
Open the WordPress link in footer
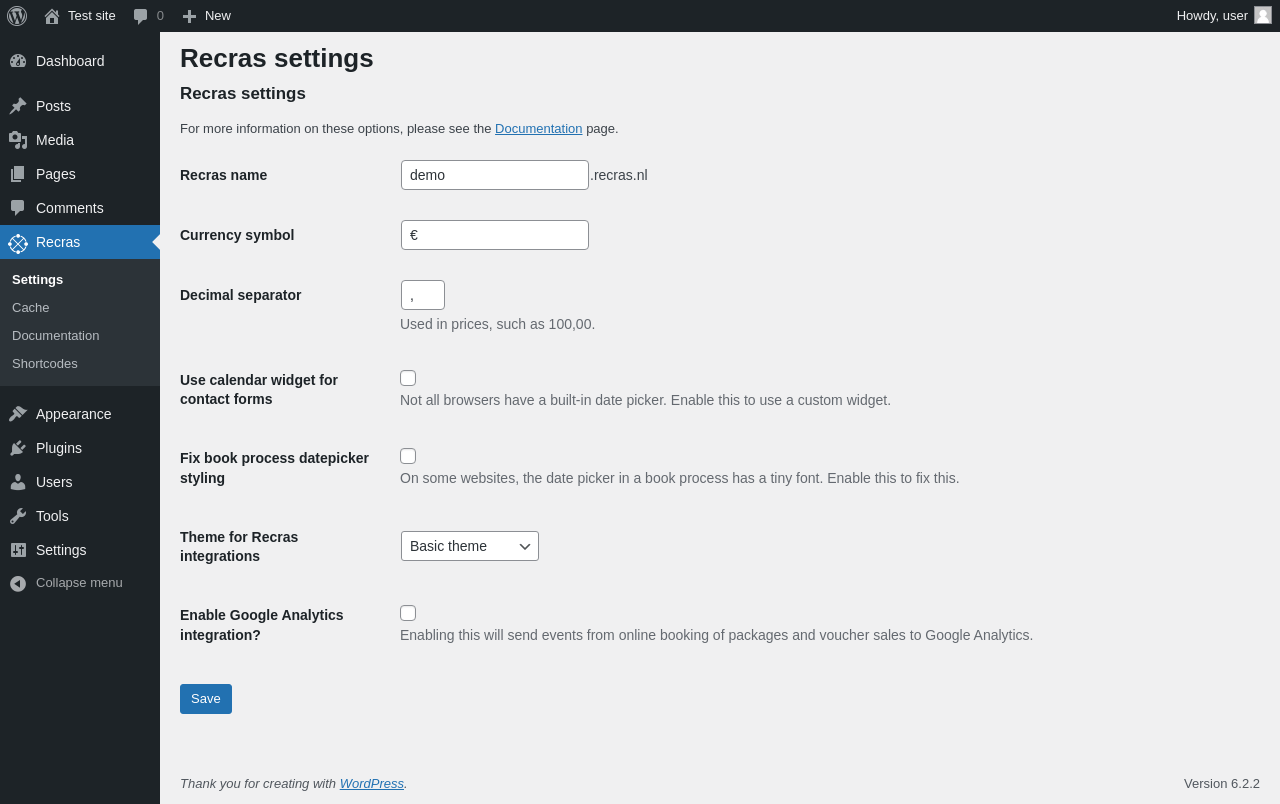(371, 783)
